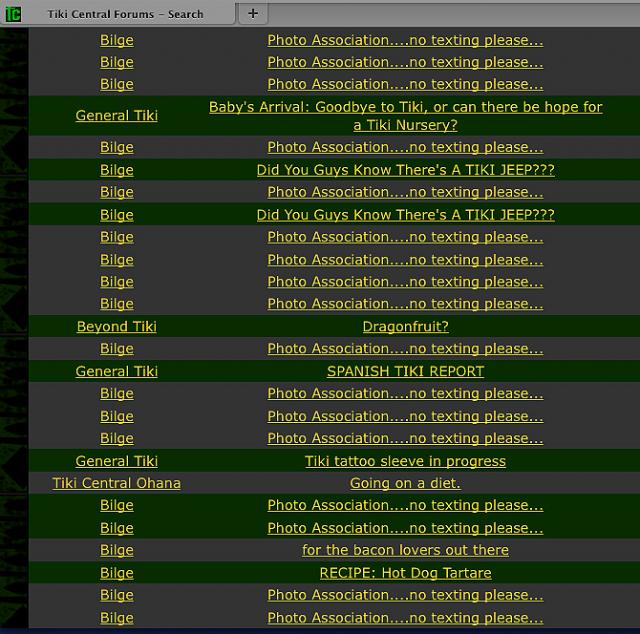The height and width of the screenshot is (634, 640).
Task: Click General Tiki beside SPANISH TIKI REPORT
Action: [117, 372]
